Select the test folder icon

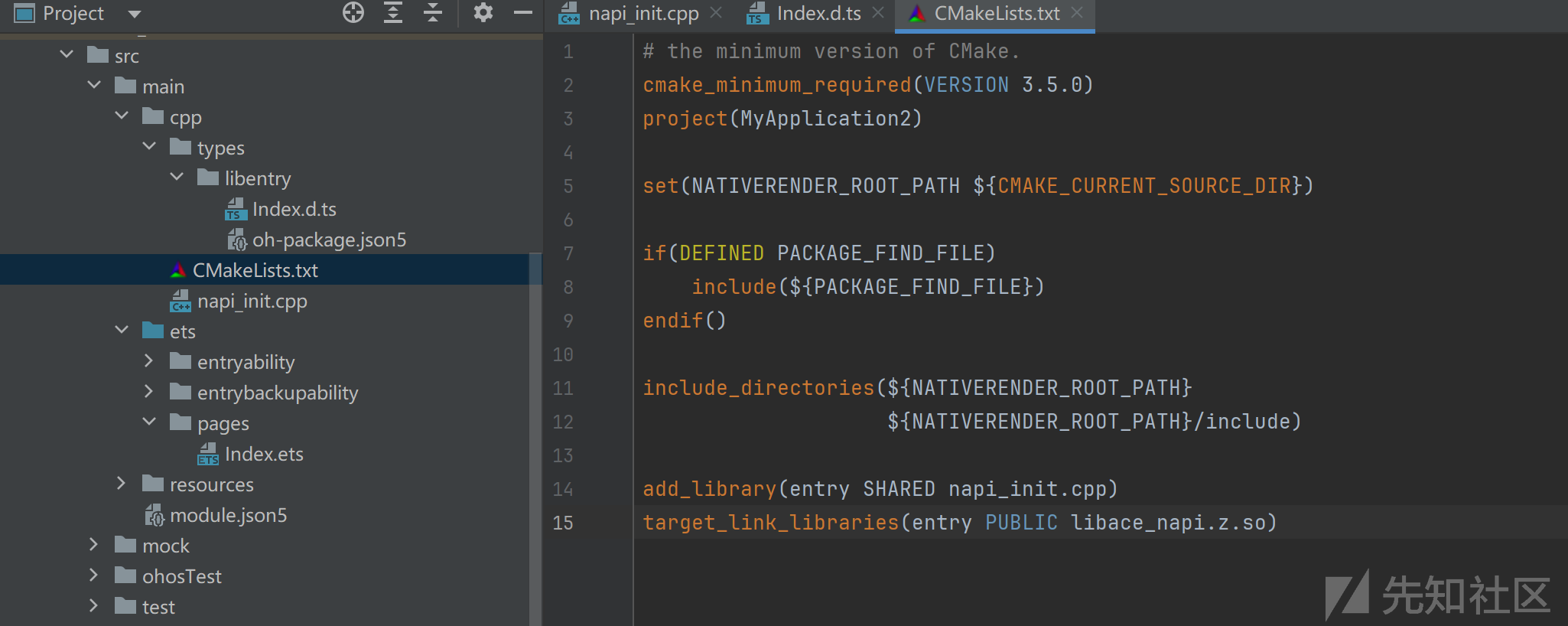click(125, 605)
